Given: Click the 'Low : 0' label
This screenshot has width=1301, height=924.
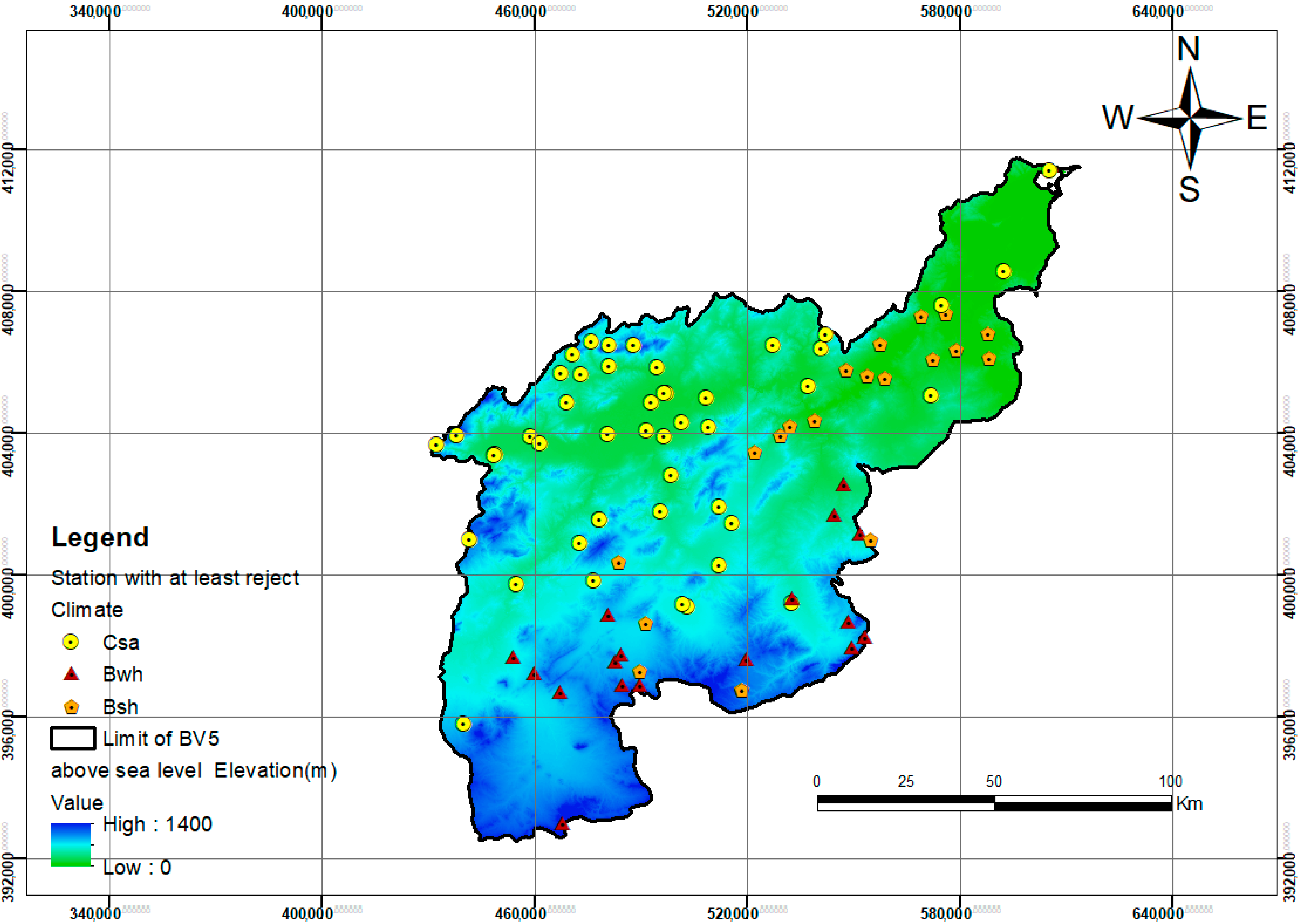Looking at the screenshot, I should (137, 868).
